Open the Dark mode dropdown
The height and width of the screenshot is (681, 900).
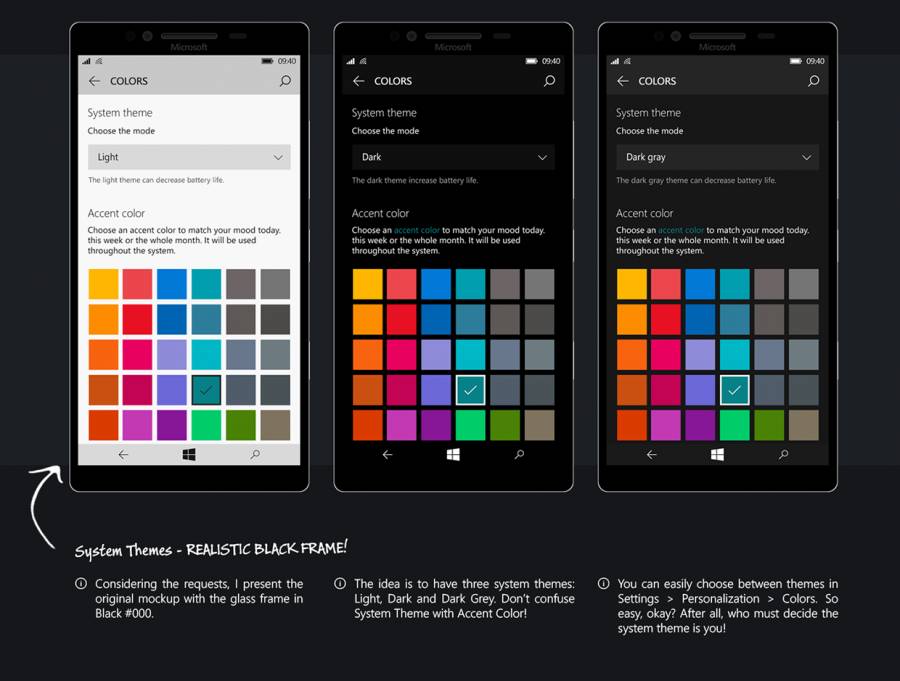453,157
